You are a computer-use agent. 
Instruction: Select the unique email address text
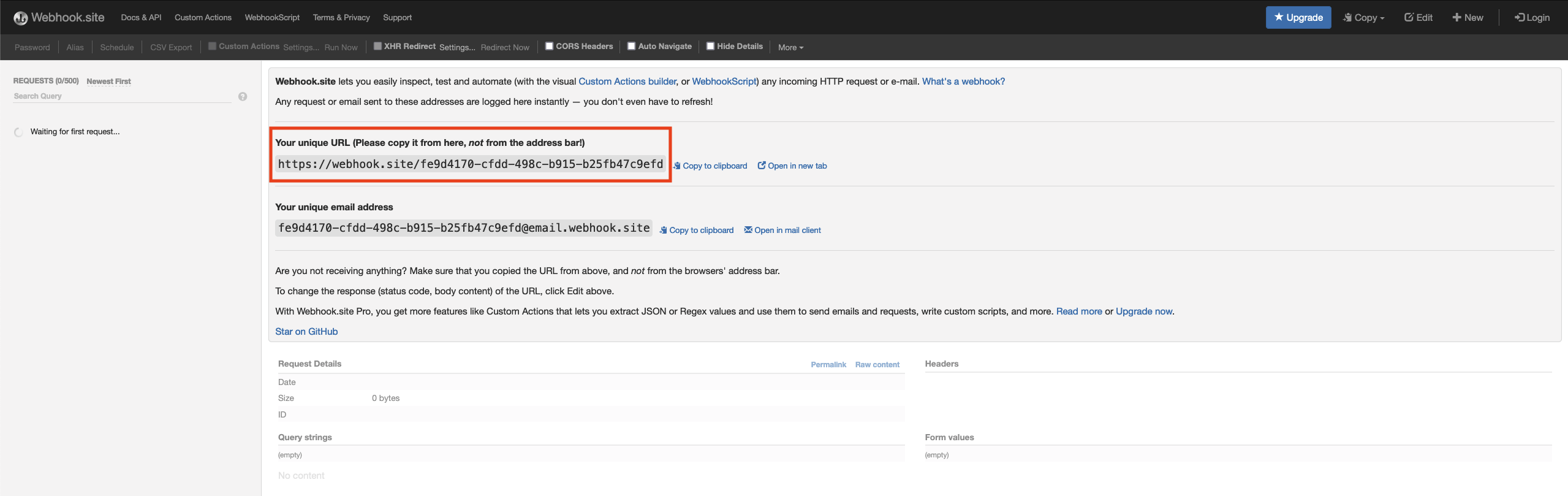pos(464,228)
